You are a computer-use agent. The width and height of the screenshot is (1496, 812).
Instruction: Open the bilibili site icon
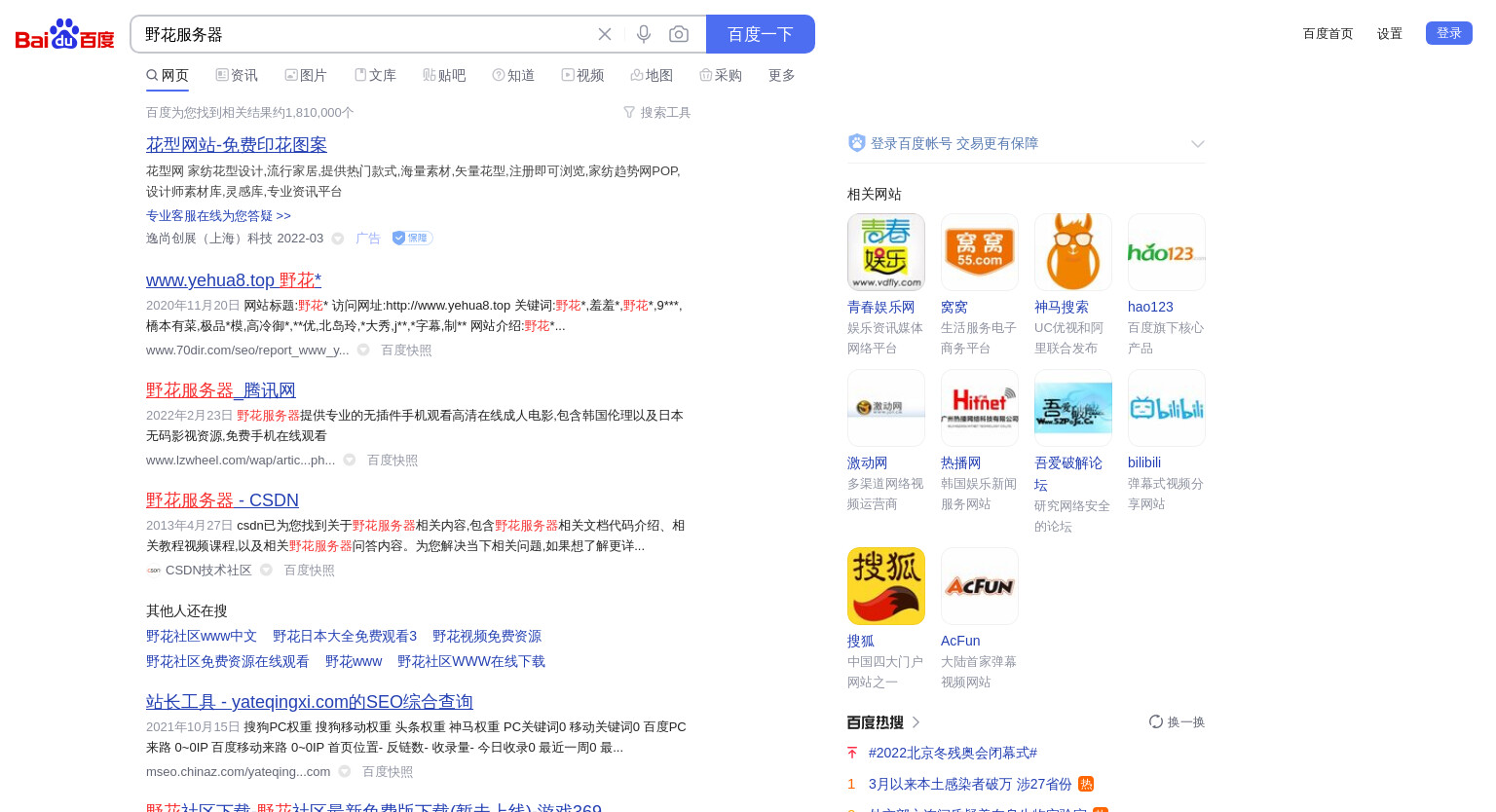click(x=1167, y=408)
